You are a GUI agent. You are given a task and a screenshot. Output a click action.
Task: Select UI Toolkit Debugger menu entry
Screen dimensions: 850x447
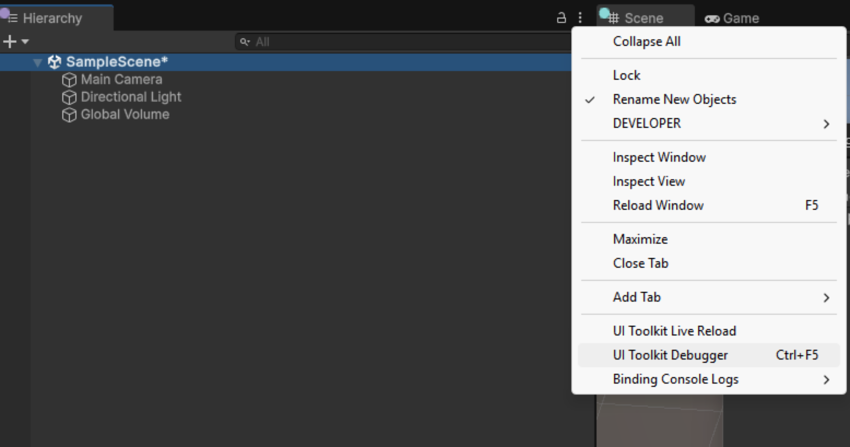(x=670, y=355)
